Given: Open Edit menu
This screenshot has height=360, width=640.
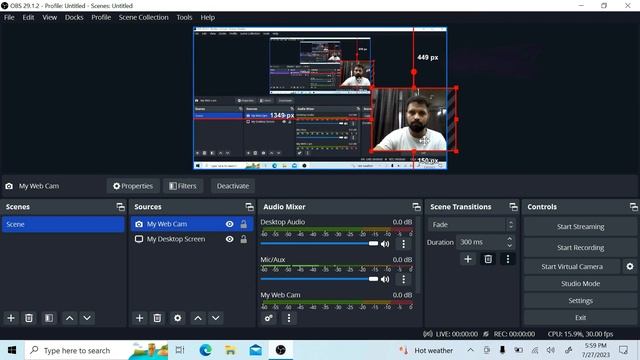Looking at the screenshot, I should (28, 17).
